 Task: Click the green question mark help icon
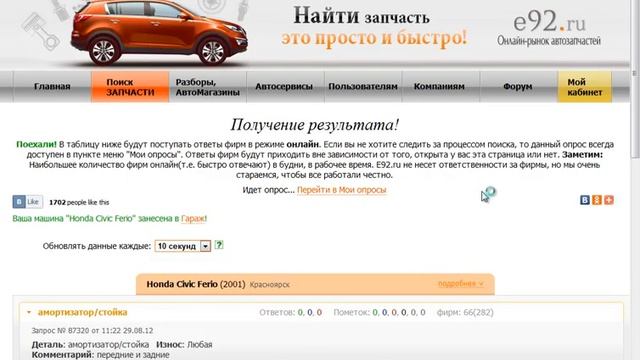219,245
